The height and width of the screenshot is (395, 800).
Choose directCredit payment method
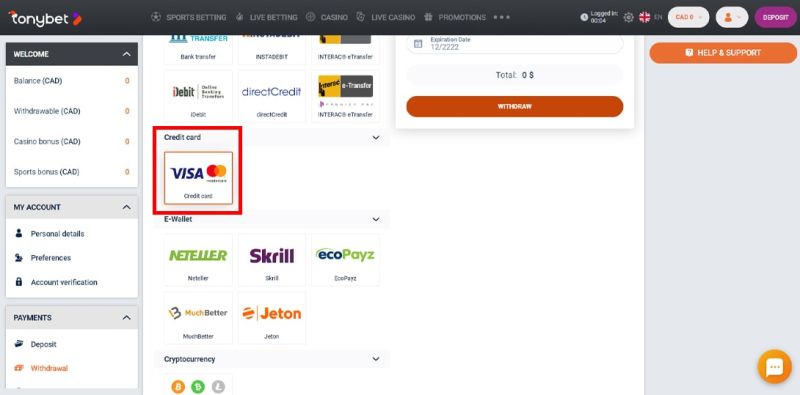pos(272,96)
